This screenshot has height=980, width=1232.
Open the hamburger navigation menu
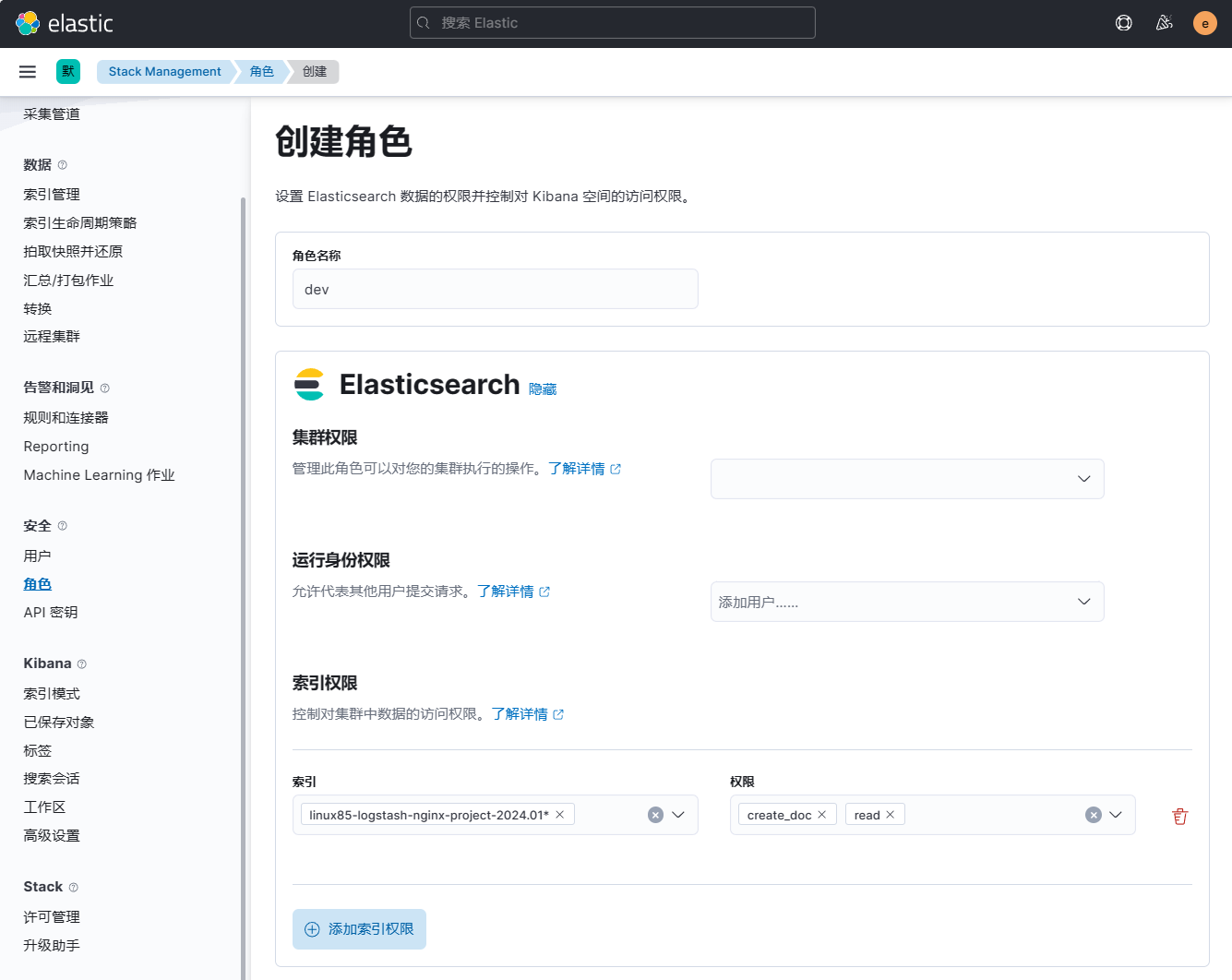pos(28,72)
